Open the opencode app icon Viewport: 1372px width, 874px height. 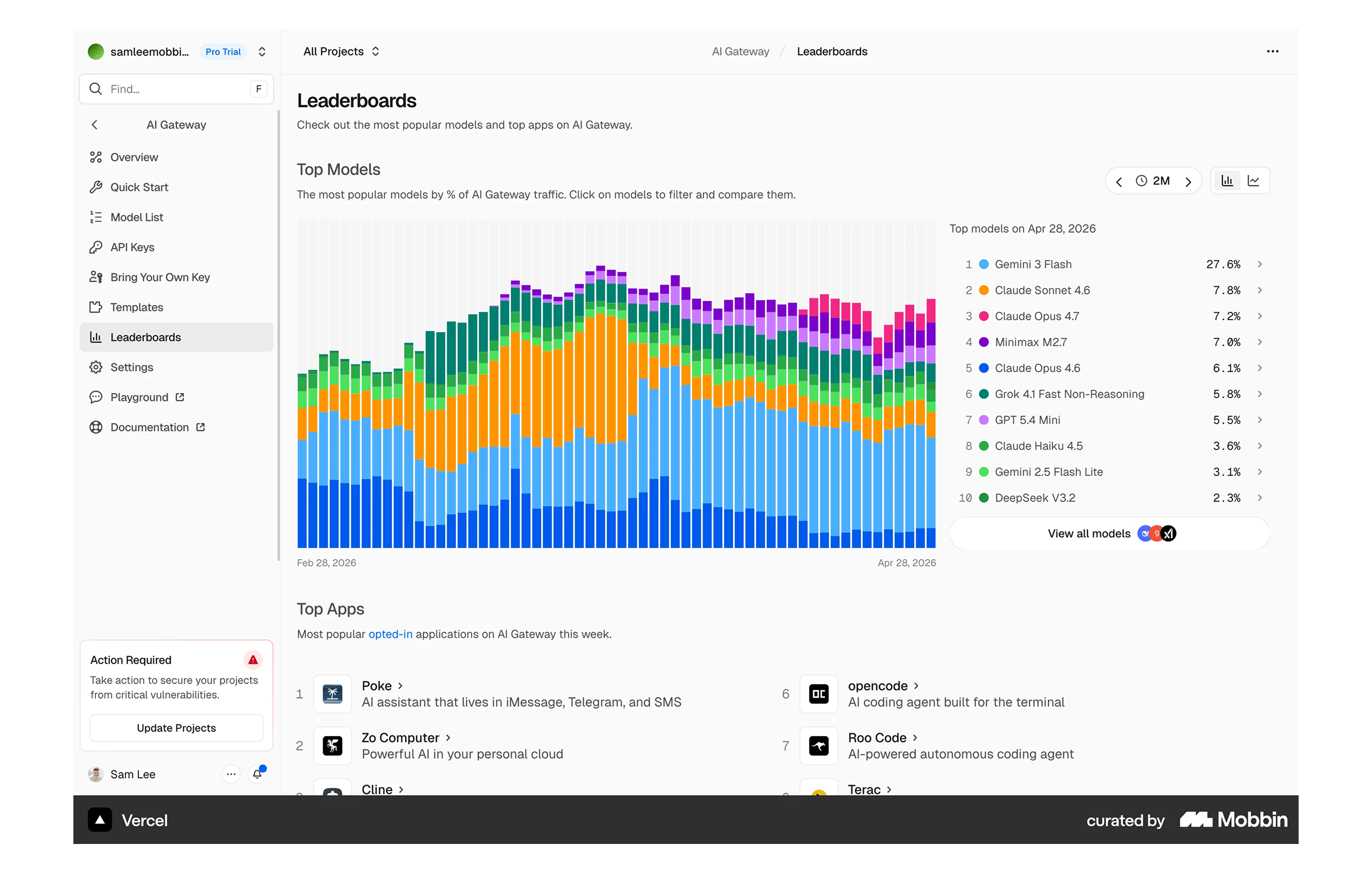pos(819,694)
